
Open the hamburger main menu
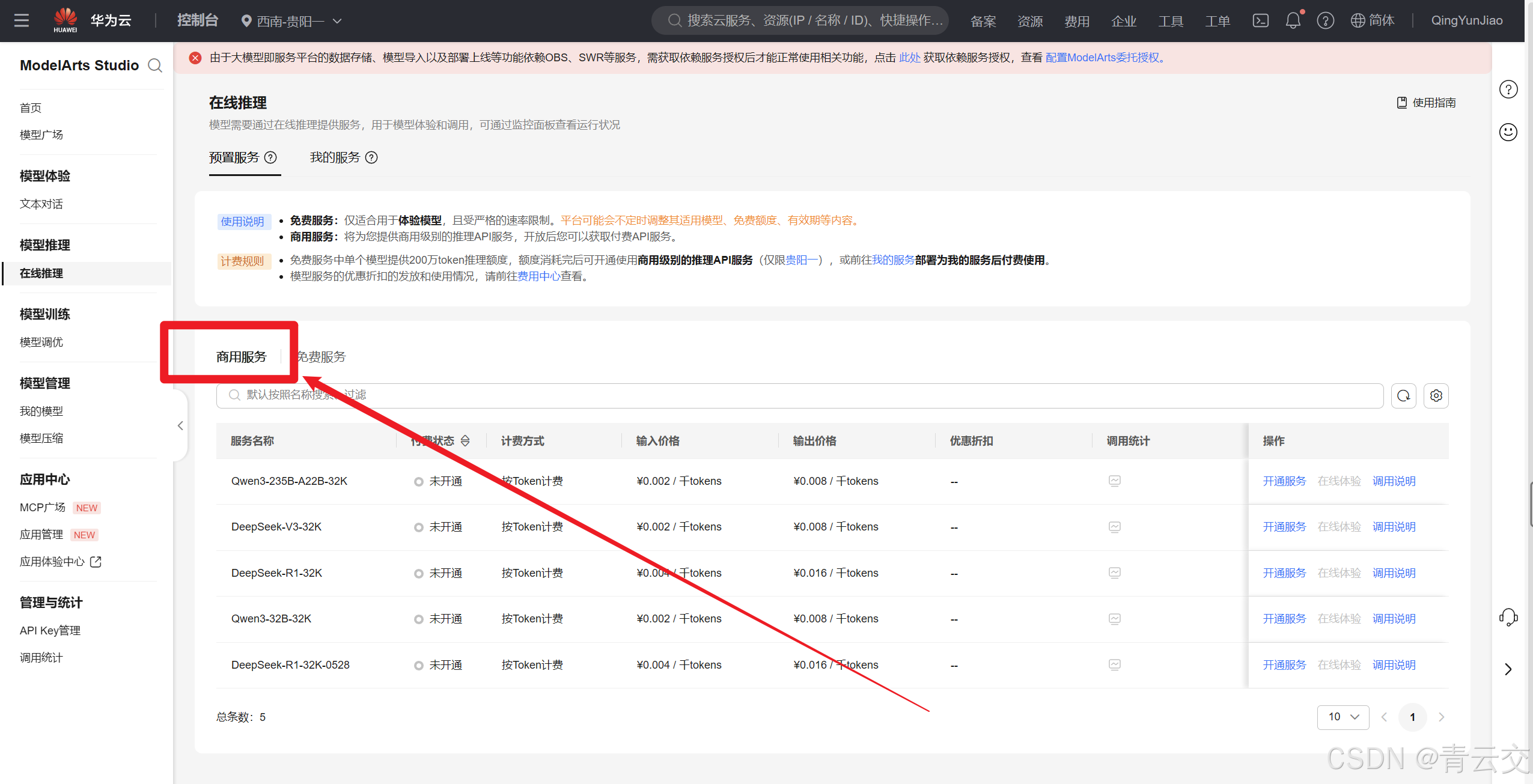coord(22,20)
